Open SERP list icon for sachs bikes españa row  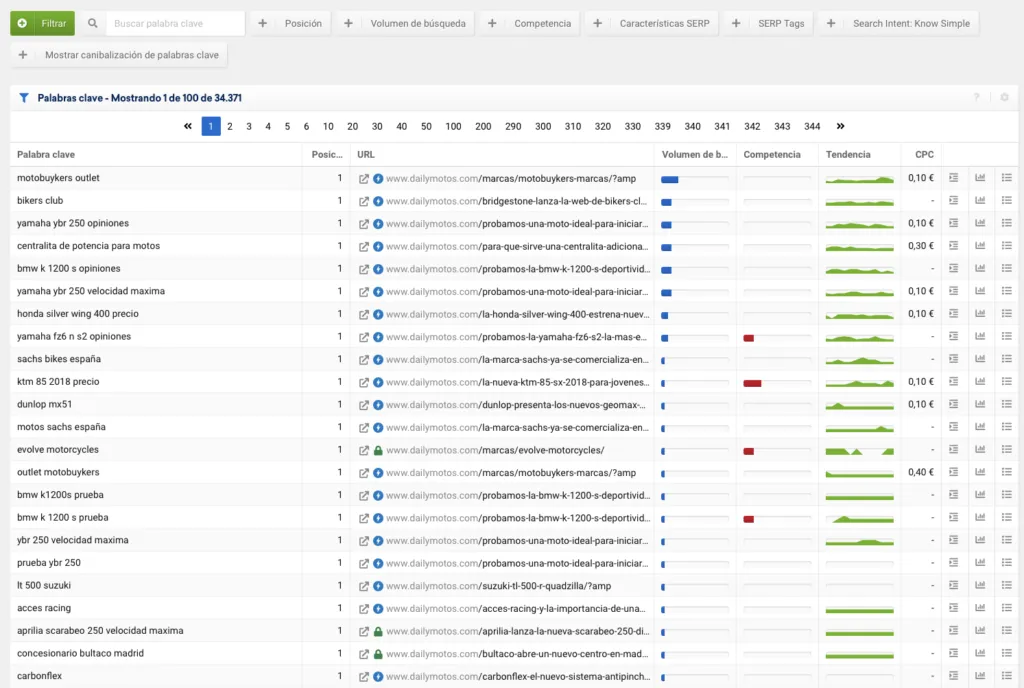tap(953, 359)
